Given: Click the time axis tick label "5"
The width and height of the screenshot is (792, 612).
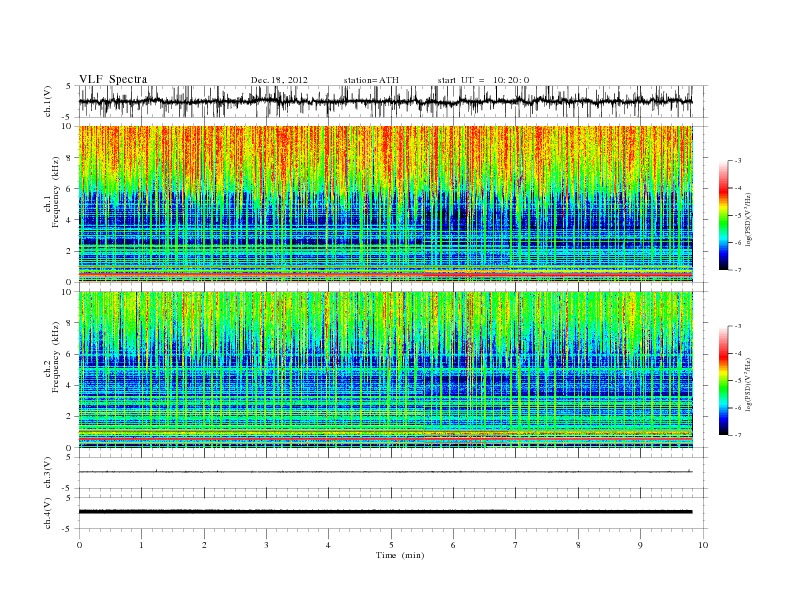Looking at the screenshot, I should (391, 545).
